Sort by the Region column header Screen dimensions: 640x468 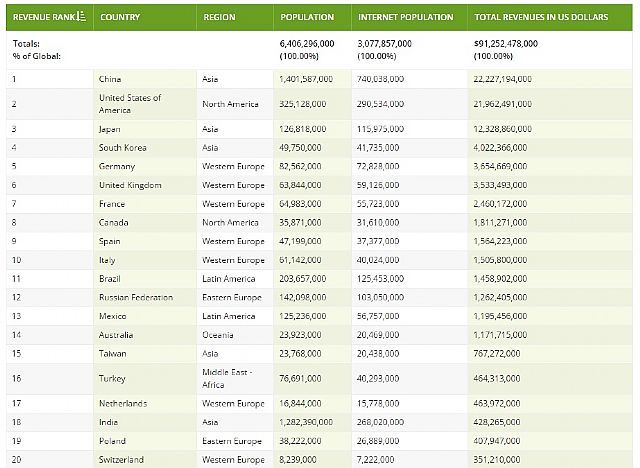click(219, 17)
